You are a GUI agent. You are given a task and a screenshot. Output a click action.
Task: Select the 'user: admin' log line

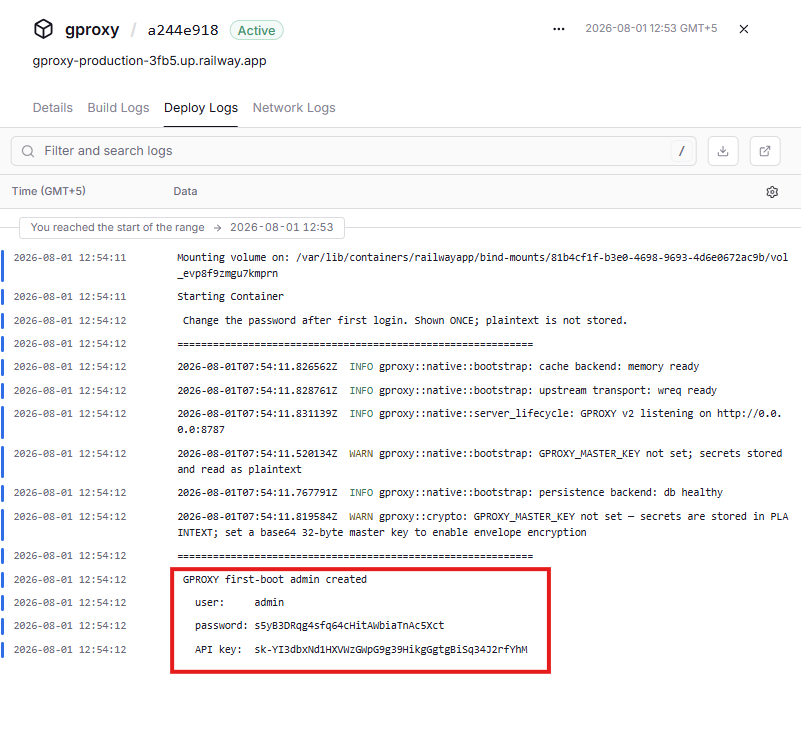[x=400, y=602]
